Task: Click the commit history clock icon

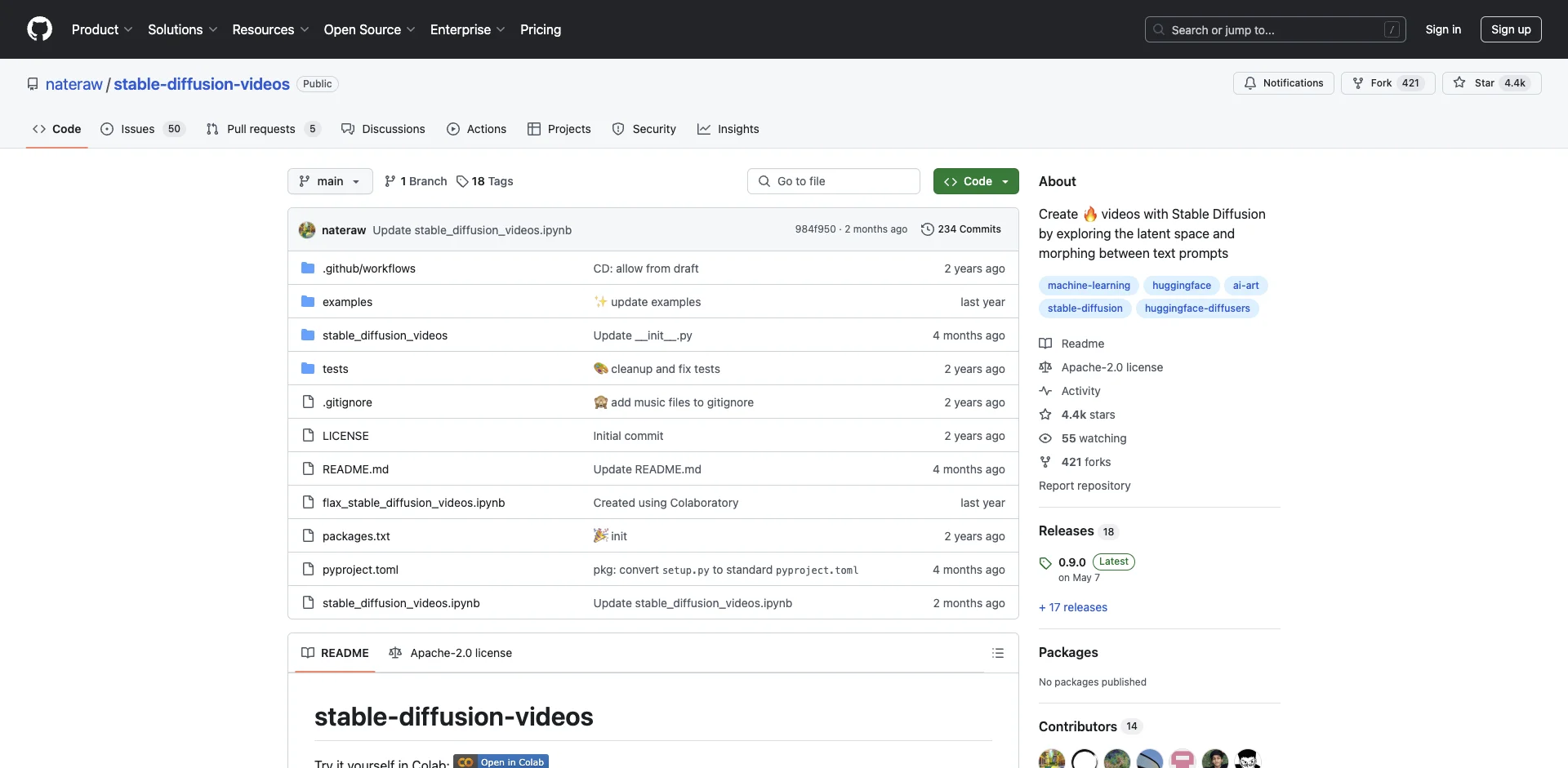Action: pos(927,229)
